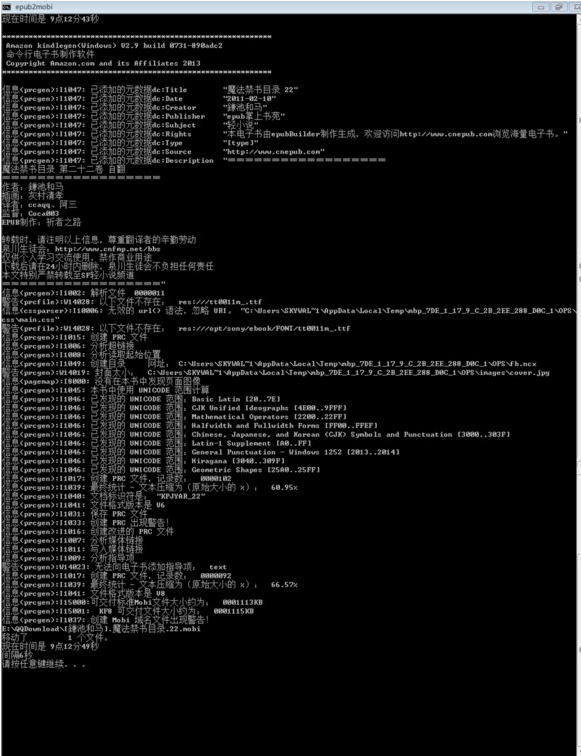Restore down the epub2mobi window
This screenshot has height=756, width=581.
click(559, 7)
